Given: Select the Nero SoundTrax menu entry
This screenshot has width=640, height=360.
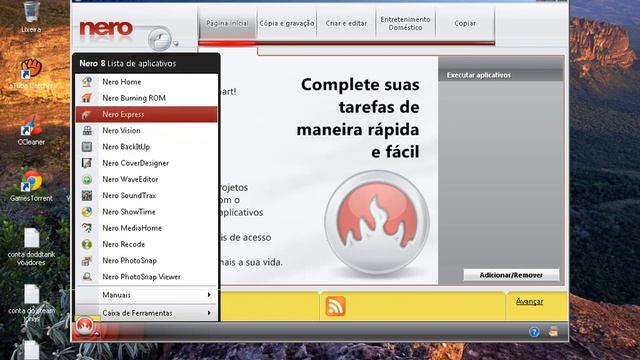Looking at the screenshot, I should pyautogui.click(x=147, y=196).
